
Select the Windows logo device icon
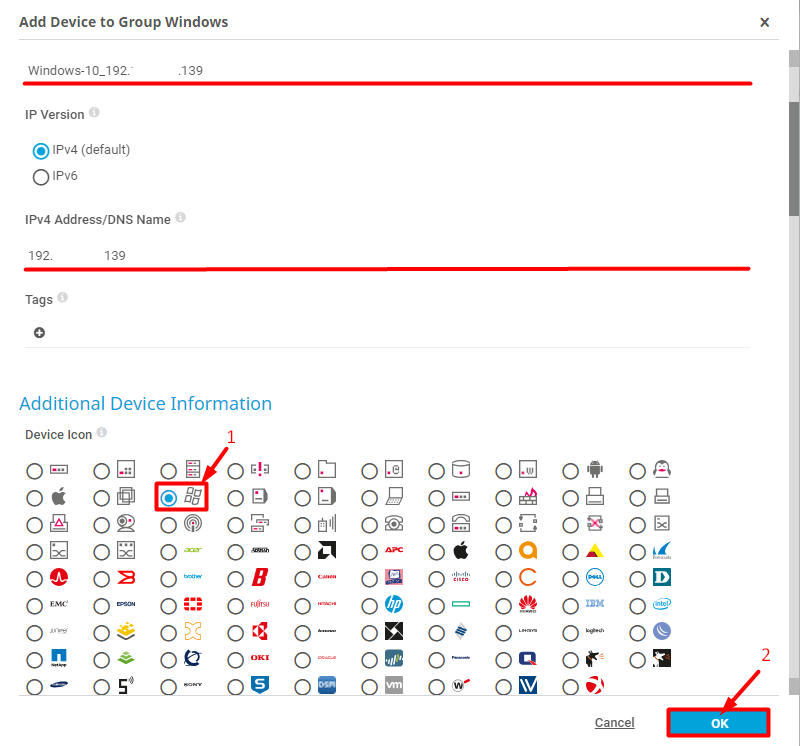click(193, 496)
